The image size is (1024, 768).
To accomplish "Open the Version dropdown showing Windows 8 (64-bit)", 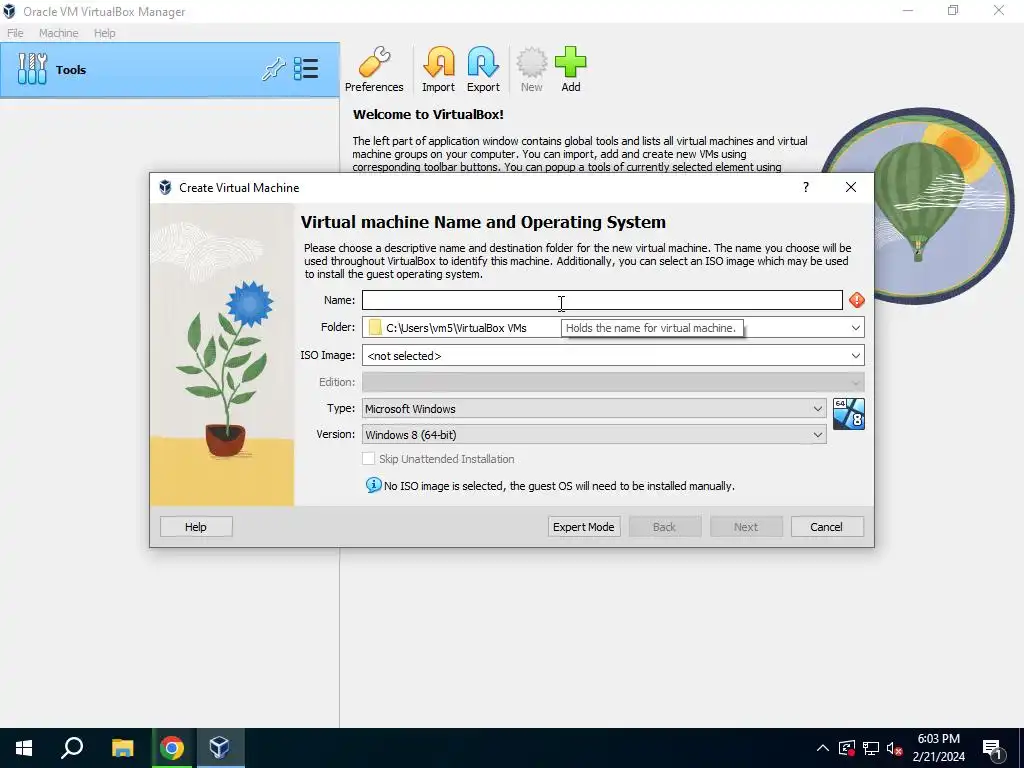I will coord(594,435).
